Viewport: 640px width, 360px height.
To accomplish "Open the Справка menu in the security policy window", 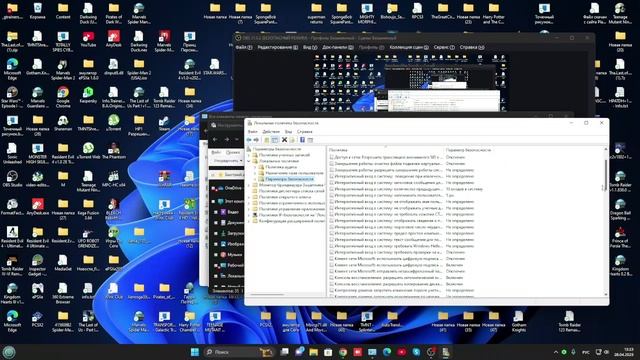I will tap(304, 131).
